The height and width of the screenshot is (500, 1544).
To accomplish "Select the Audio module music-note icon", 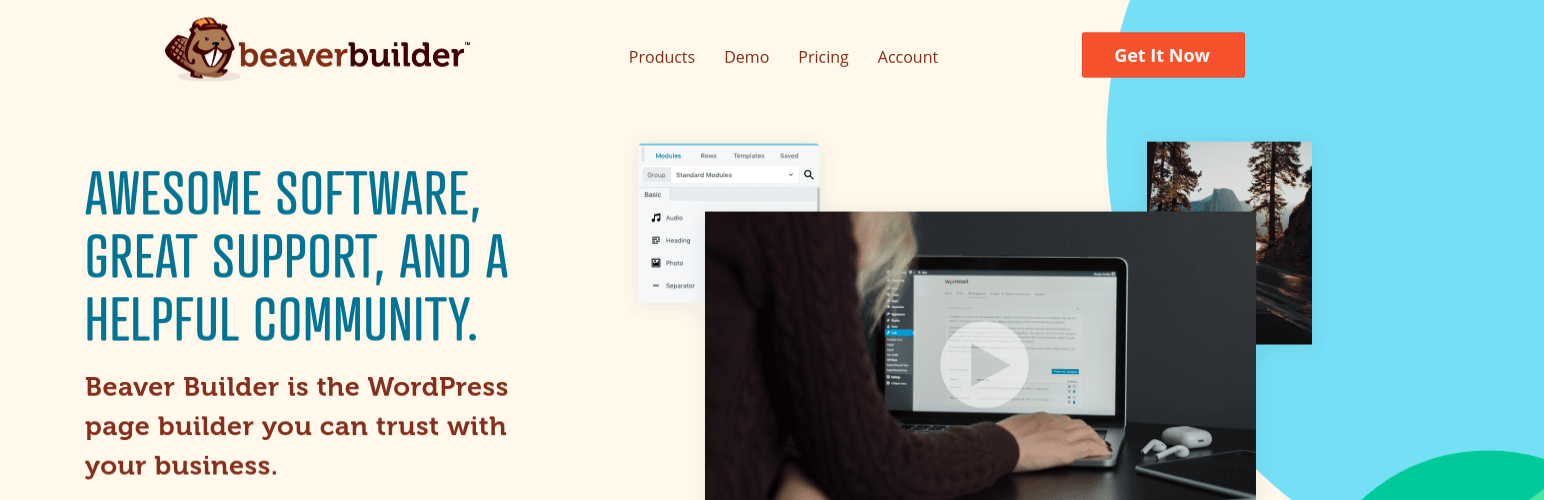I will click(x=656, y=217).
